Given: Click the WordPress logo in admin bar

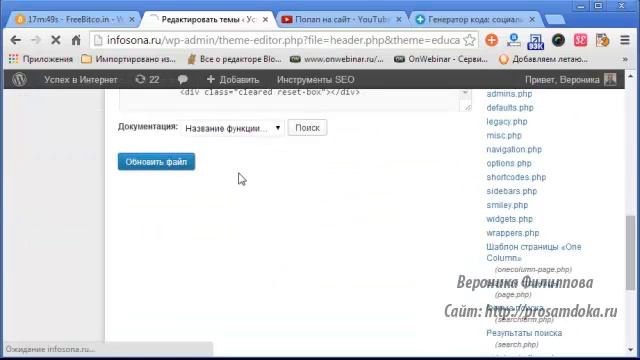Looking at the screenshot, I should pos(19,80).
